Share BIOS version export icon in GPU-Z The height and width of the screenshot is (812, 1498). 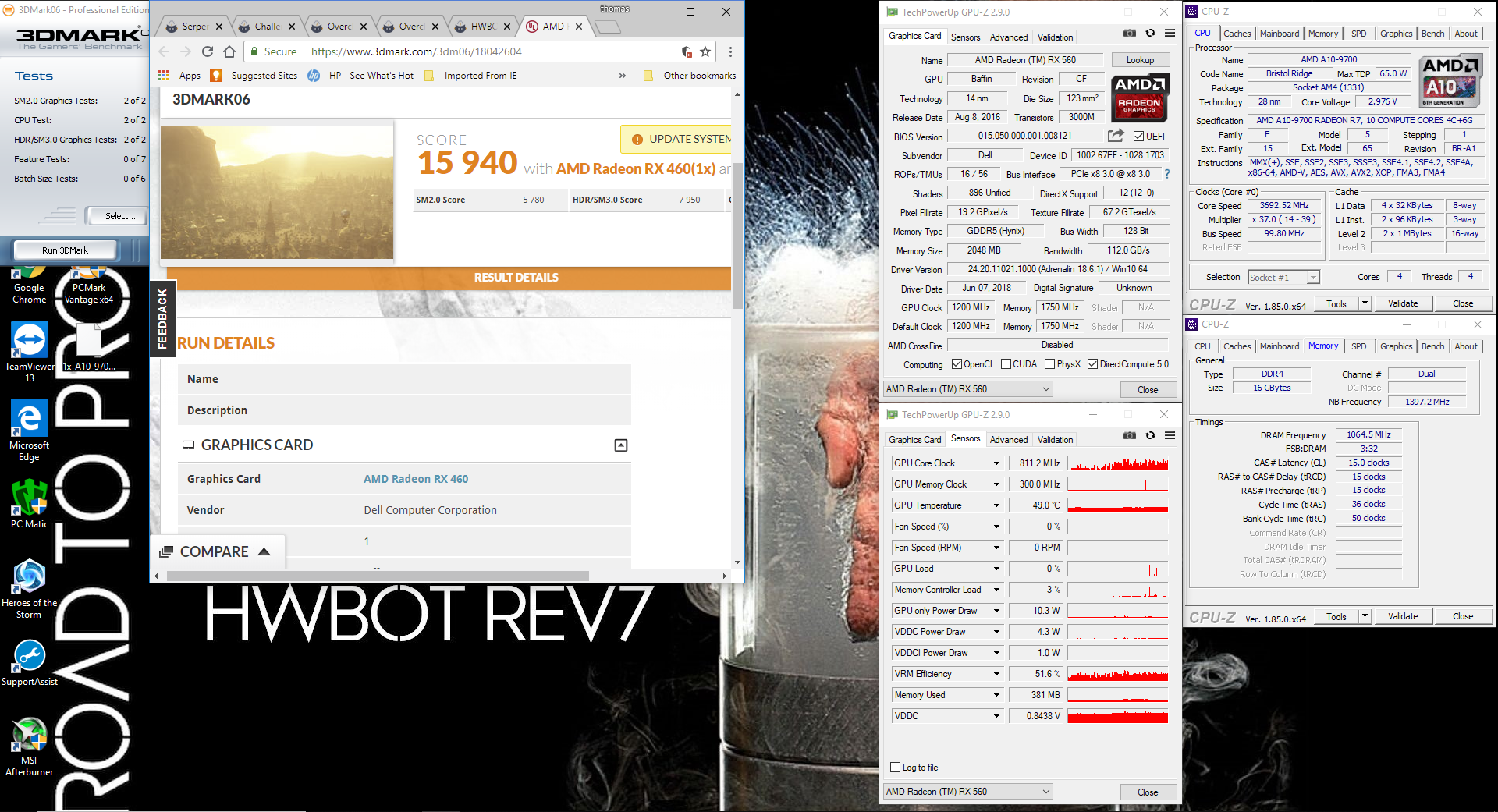point(1116,136)
